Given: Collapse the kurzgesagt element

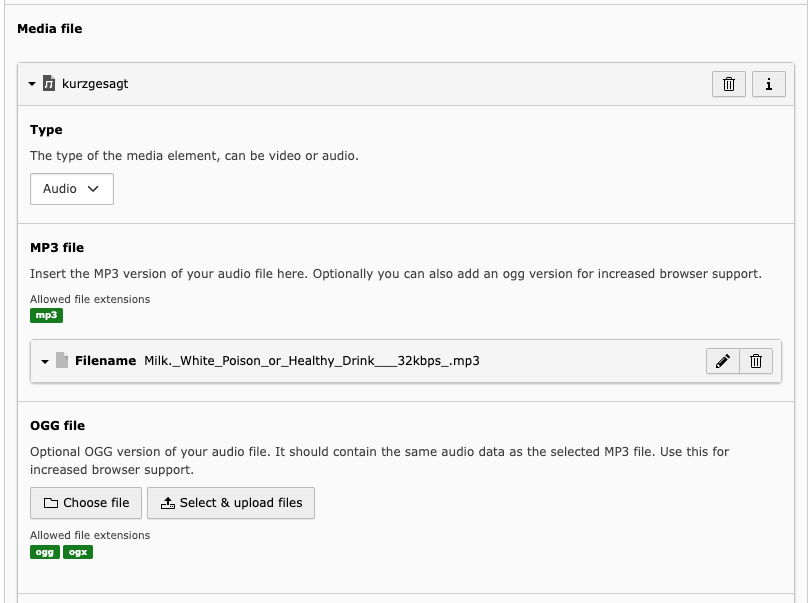Looking at the screenshot, I should click(32, 83).
